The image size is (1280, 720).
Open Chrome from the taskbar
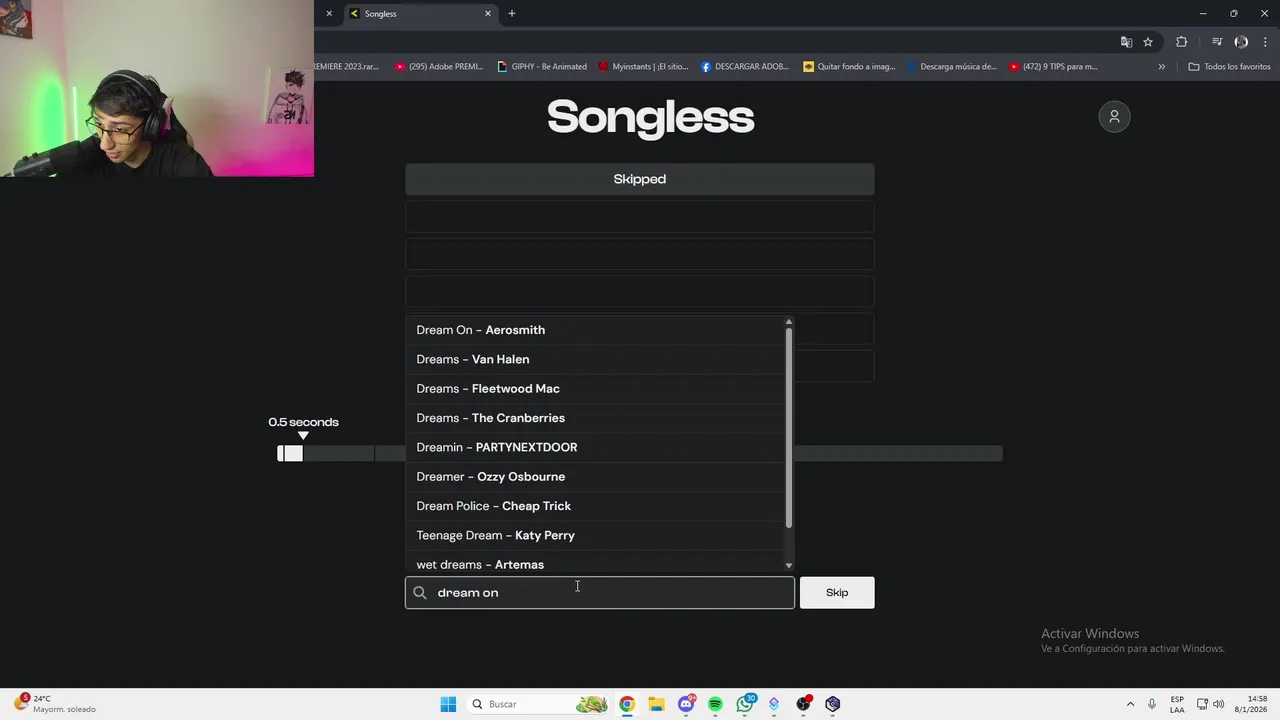point(627,704)
